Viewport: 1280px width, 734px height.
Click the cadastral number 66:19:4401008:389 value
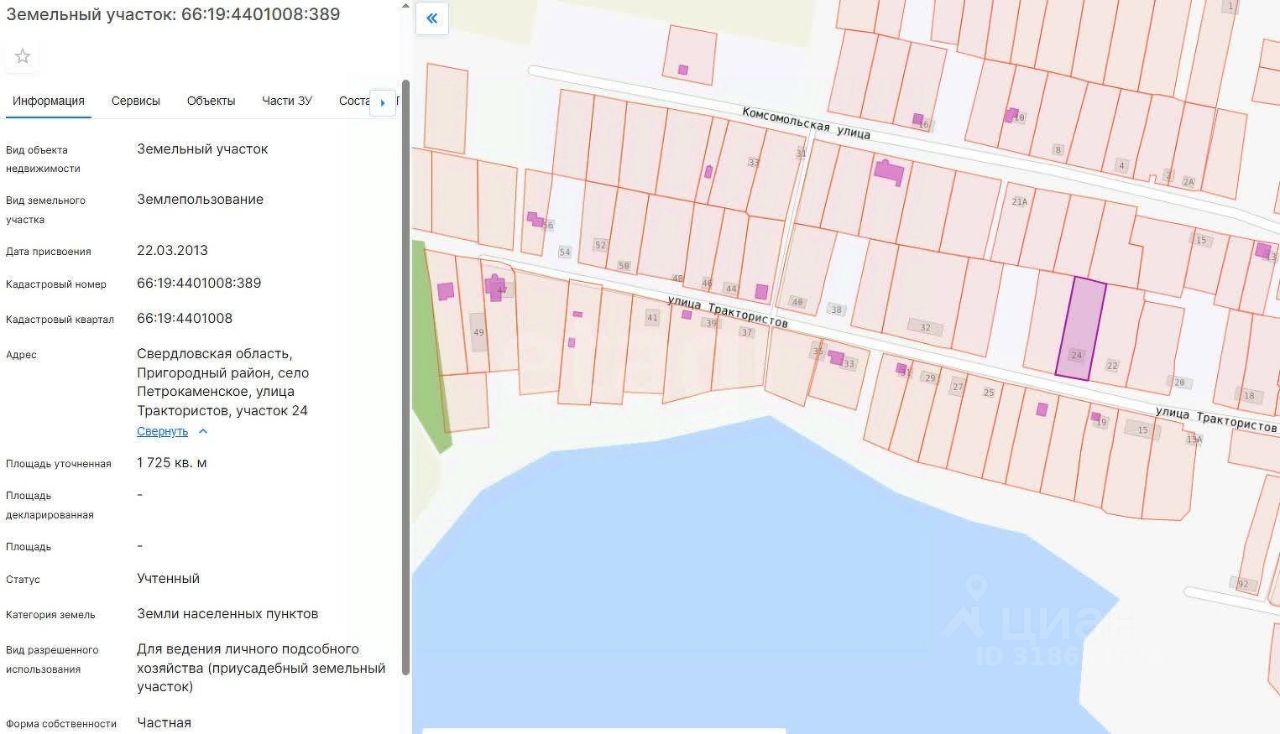click(199, 283)
